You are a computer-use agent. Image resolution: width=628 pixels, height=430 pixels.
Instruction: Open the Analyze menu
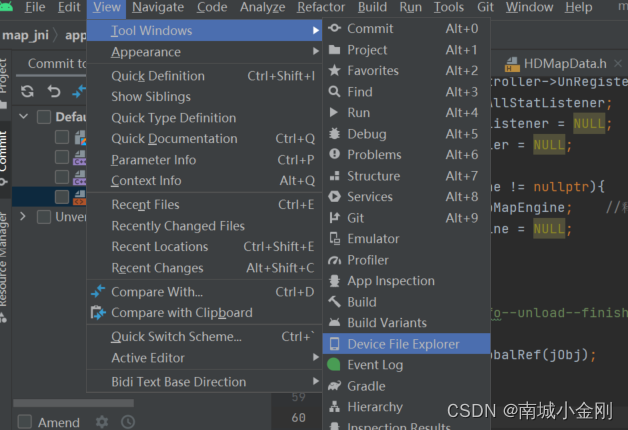(x=262, y=7)
